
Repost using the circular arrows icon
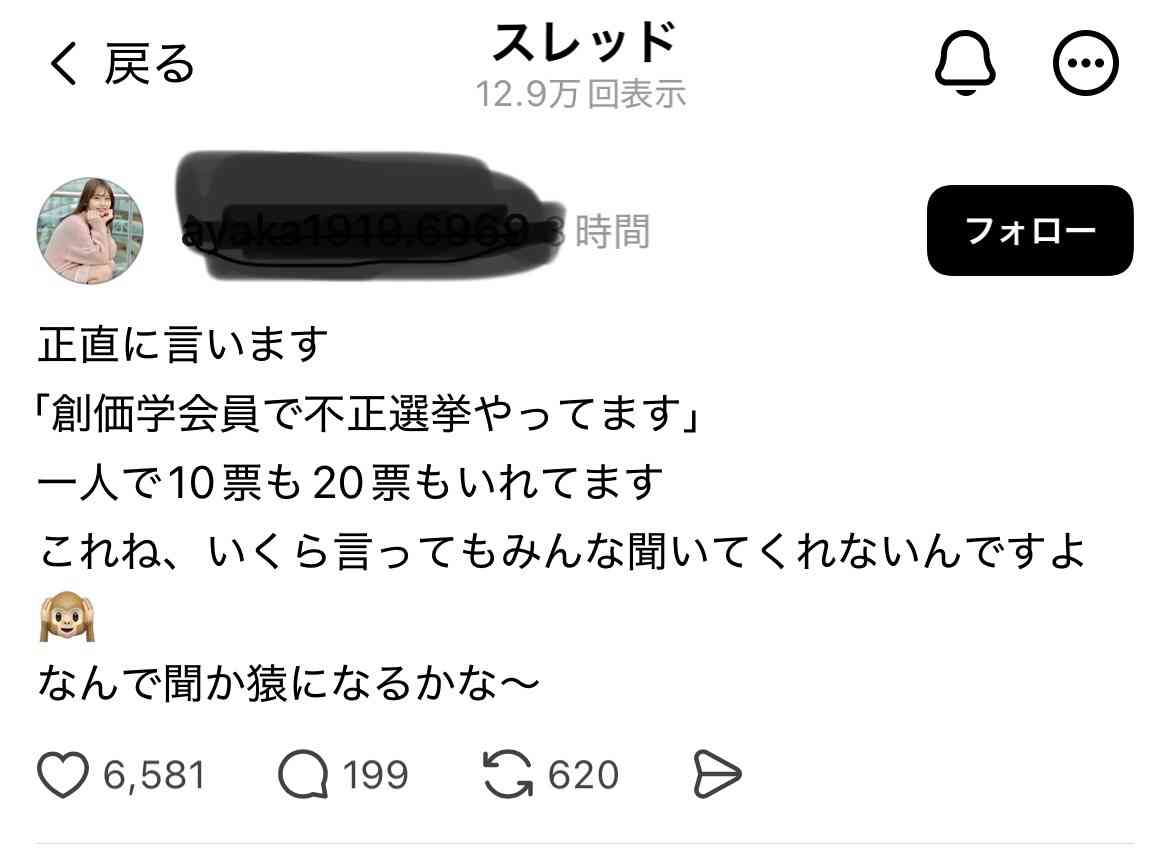click(508, 775)
